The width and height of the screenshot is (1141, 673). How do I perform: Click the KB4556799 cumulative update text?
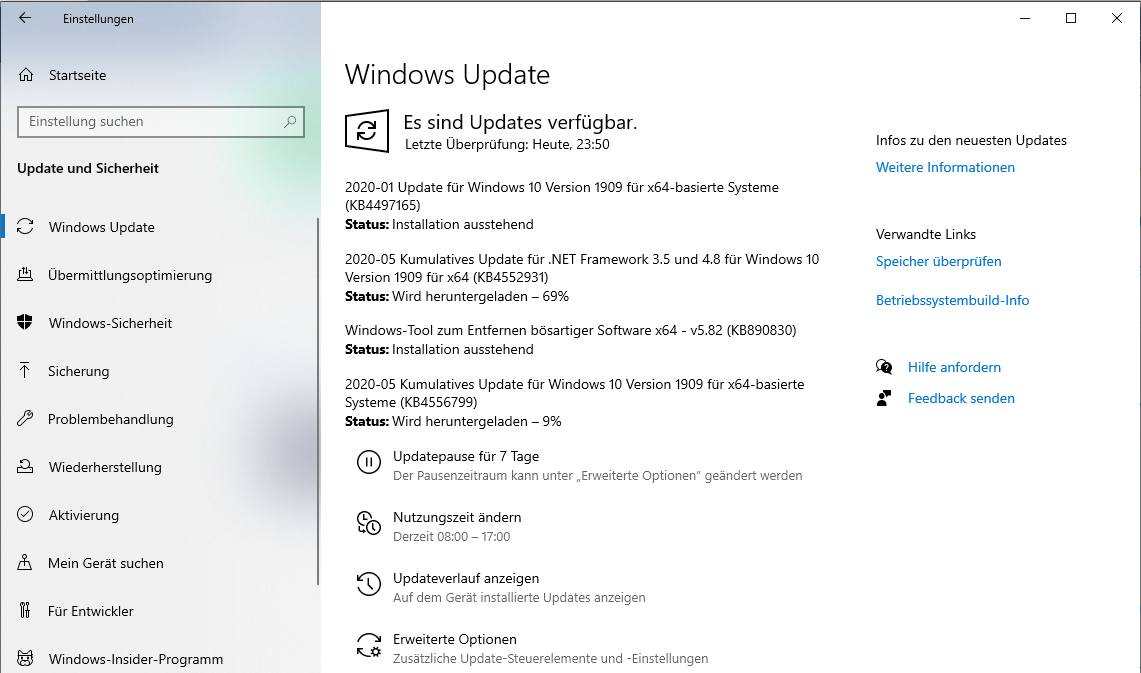[x=575, y=393]
